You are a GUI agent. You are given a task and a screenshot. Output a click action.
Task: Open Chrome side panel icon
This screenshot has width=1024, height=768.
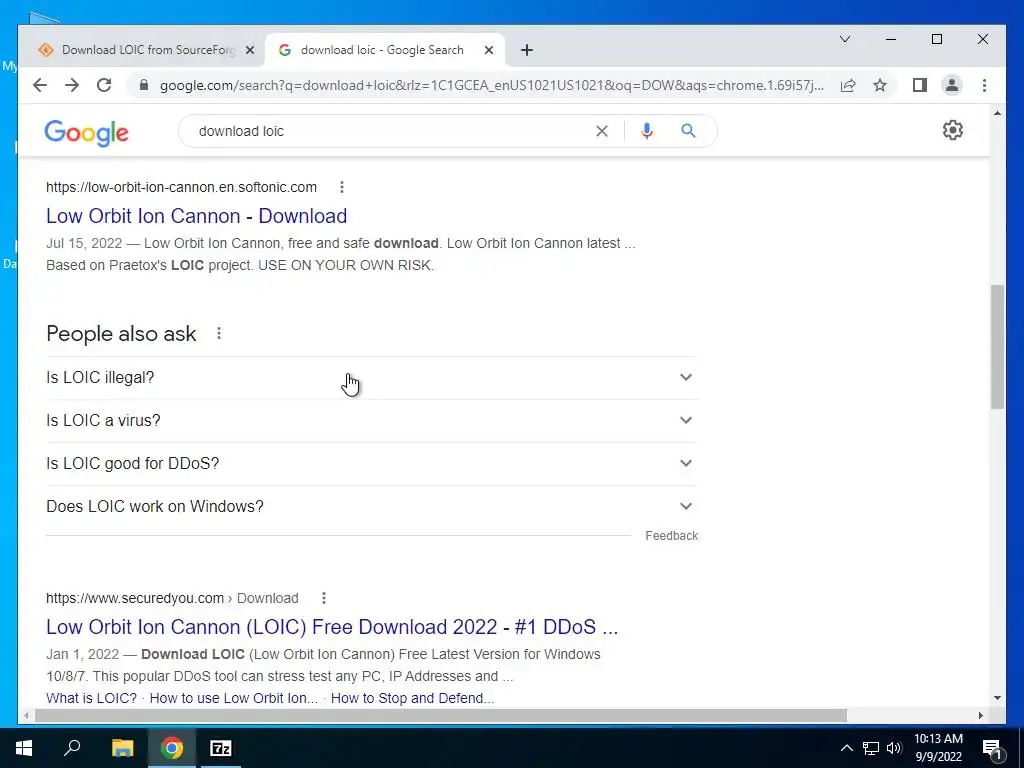pyautogui.click(x=920, y=85)
